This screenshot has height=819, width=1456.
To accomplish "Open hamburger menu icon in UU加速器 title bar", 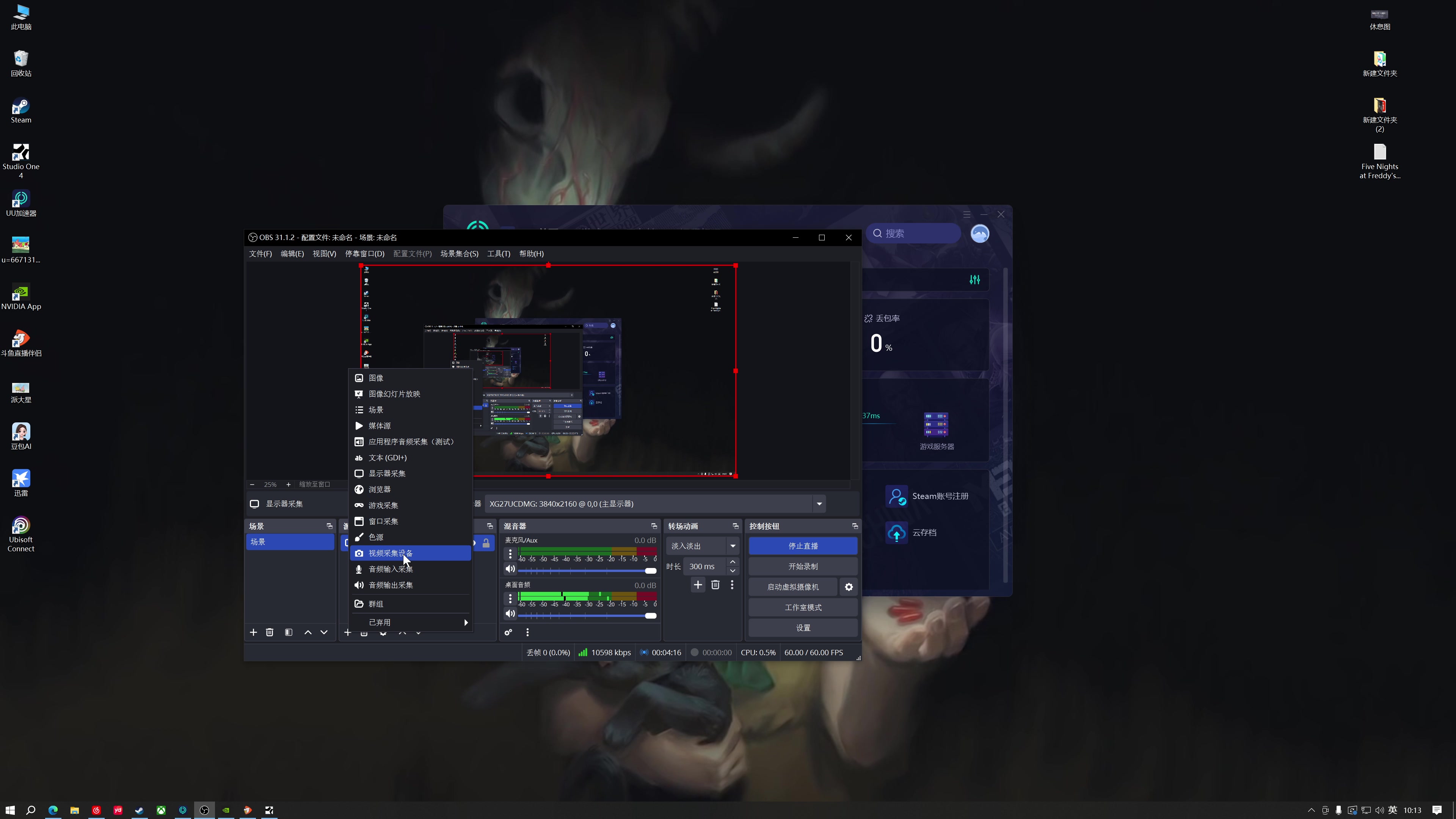I will (x=967, y=214).
